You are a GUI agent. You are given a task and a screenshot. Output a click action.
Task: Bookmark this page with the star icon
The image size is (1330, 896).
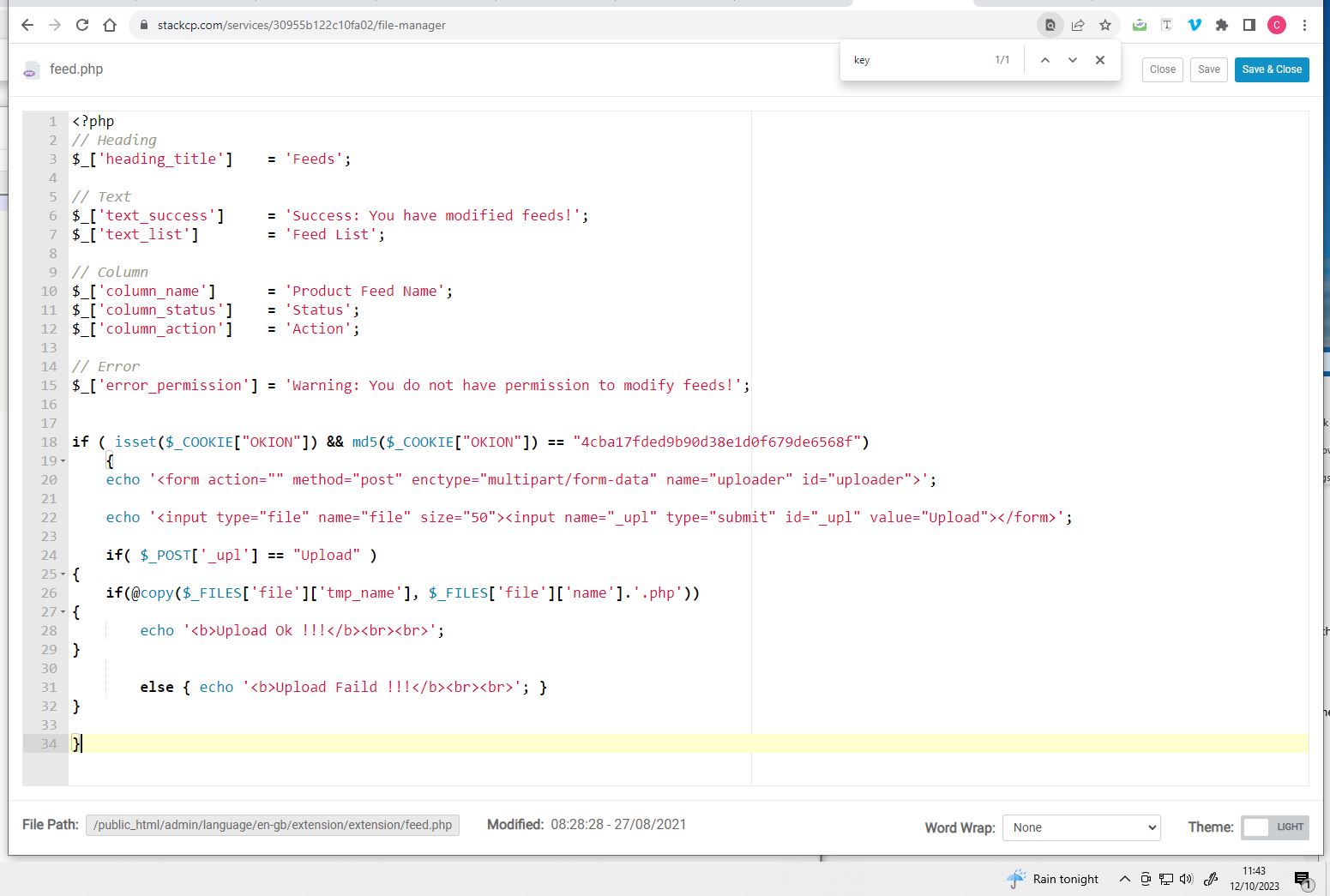1105,25
